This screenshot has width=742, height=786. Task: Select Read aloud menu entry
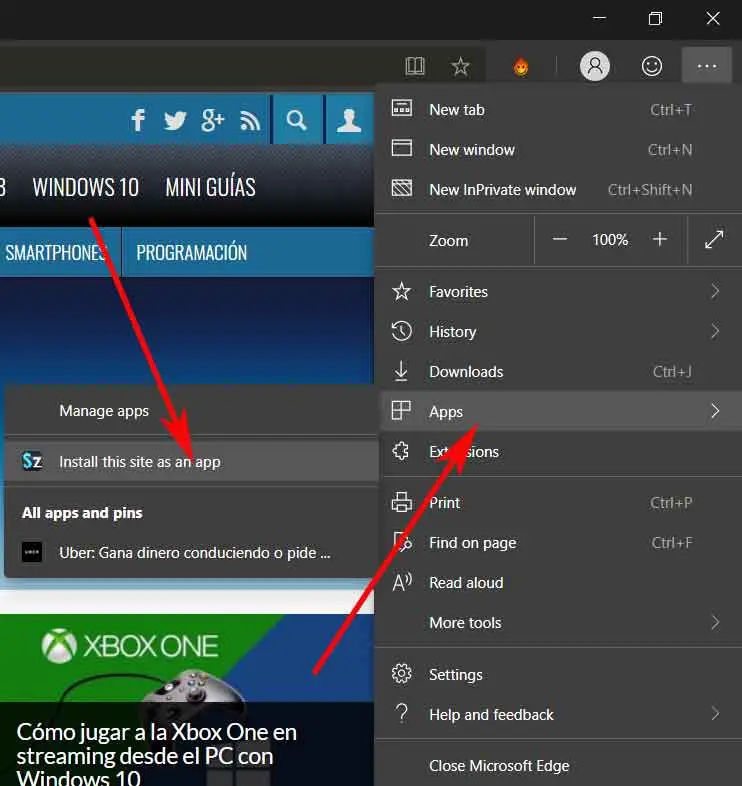(x=558, y=582)
